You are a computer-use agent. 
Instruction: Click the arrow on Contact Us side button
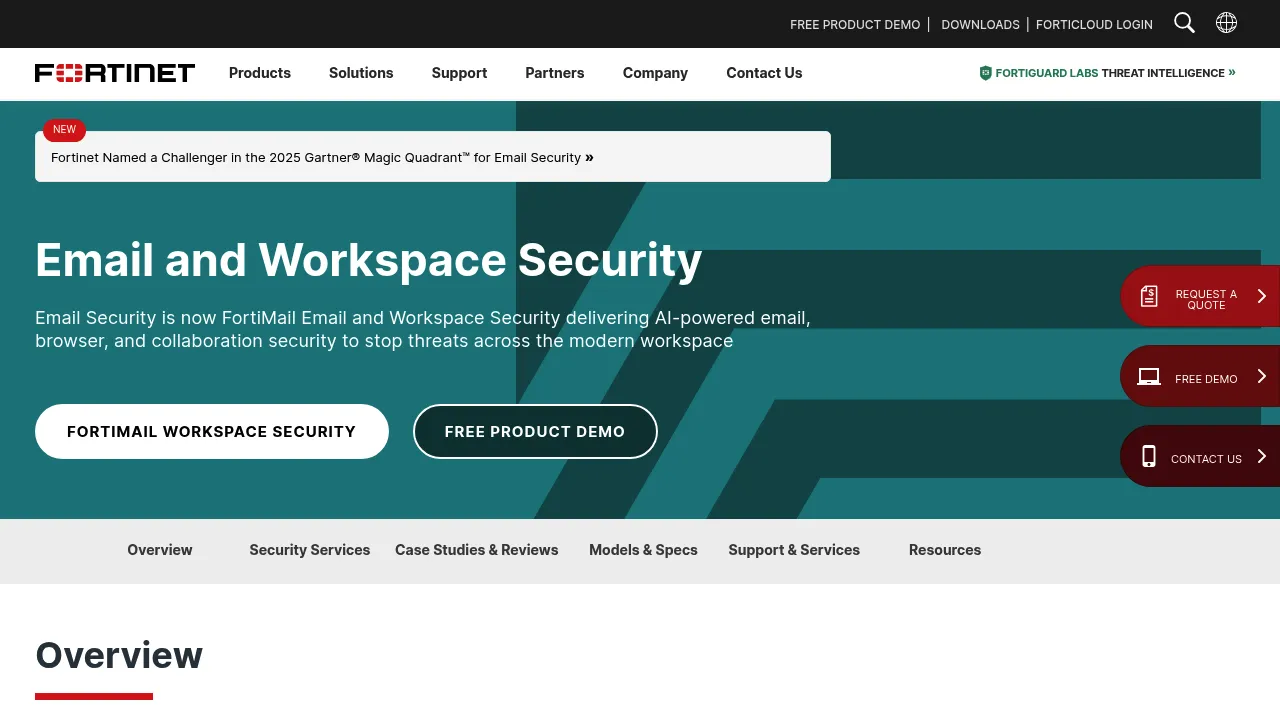pyautogui.click(x=1262, y=456)
